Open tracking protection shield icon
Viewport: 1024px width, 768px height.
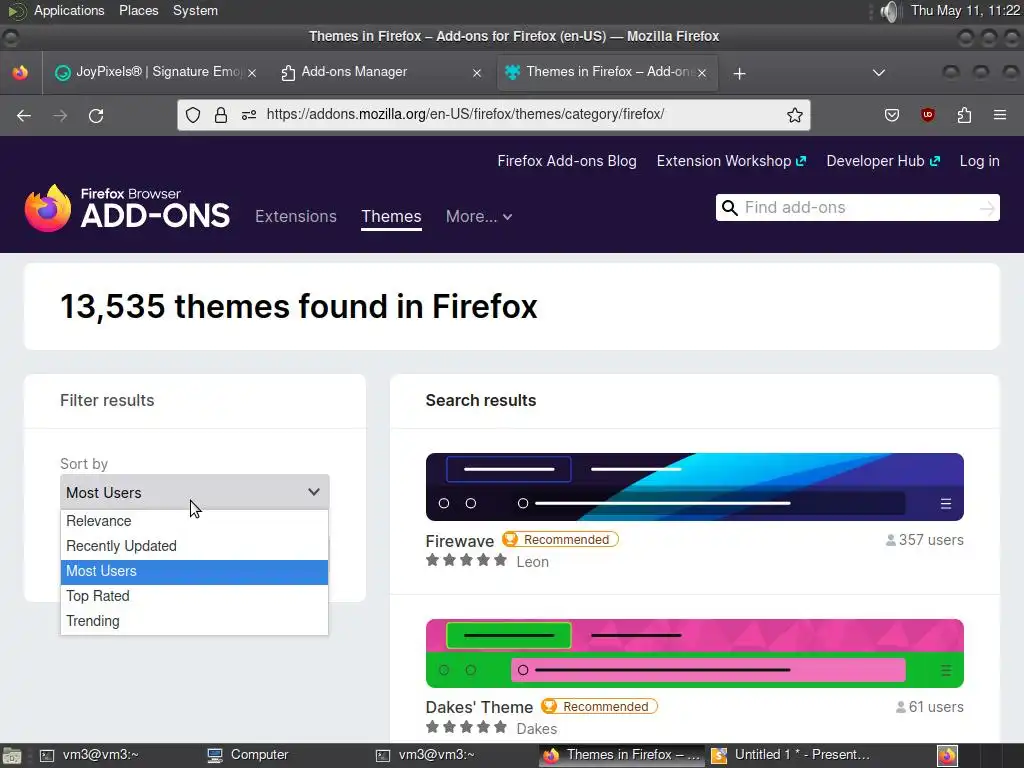coord(193,115)
